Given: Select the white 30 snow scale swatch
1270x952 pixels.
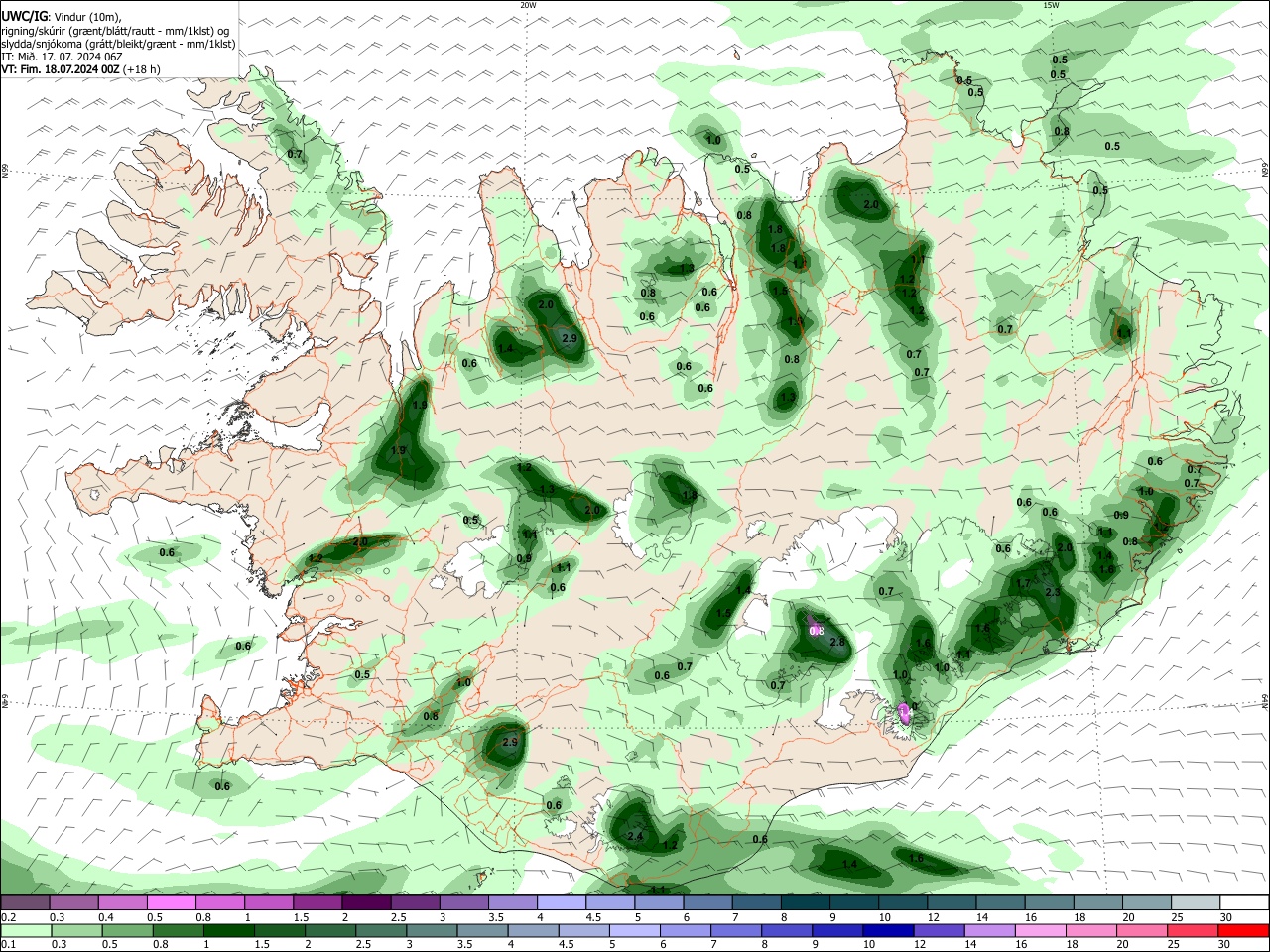Looking at the screenshot, I should click(1244, 903).
